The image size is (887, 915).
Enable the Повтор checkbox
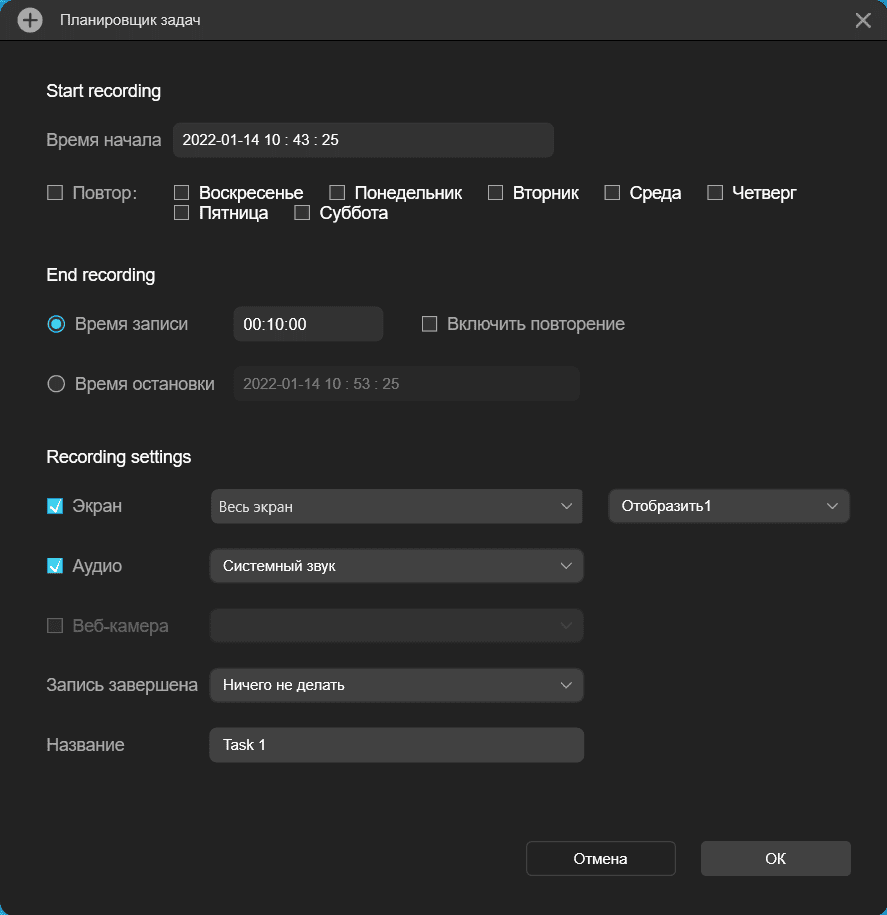click(x=55, y=193)
